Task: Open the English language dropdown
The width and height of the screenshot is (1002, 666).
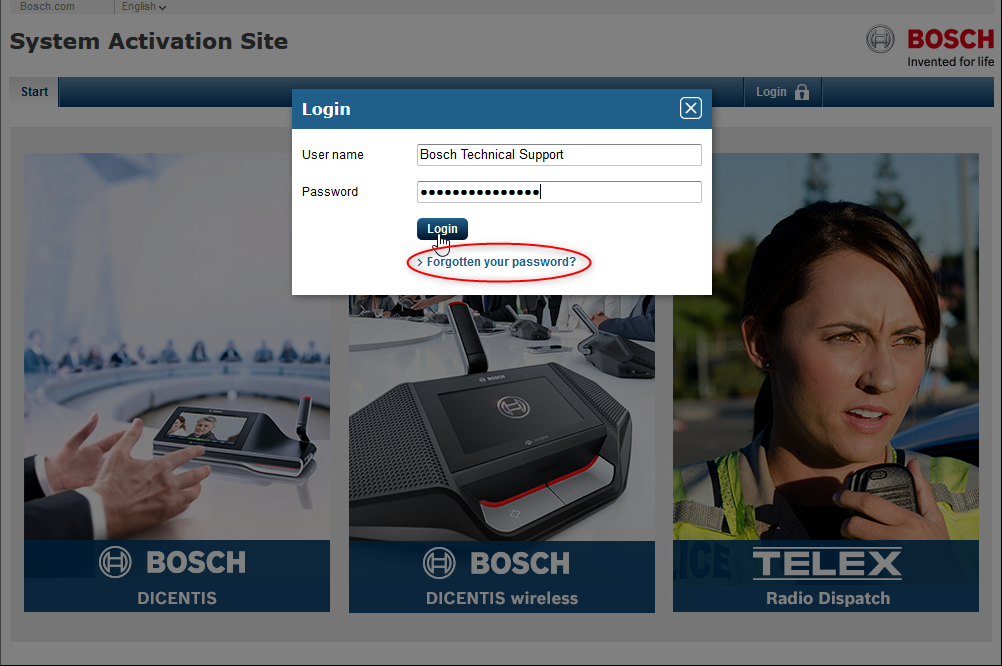Action: [x=143, y=7]
